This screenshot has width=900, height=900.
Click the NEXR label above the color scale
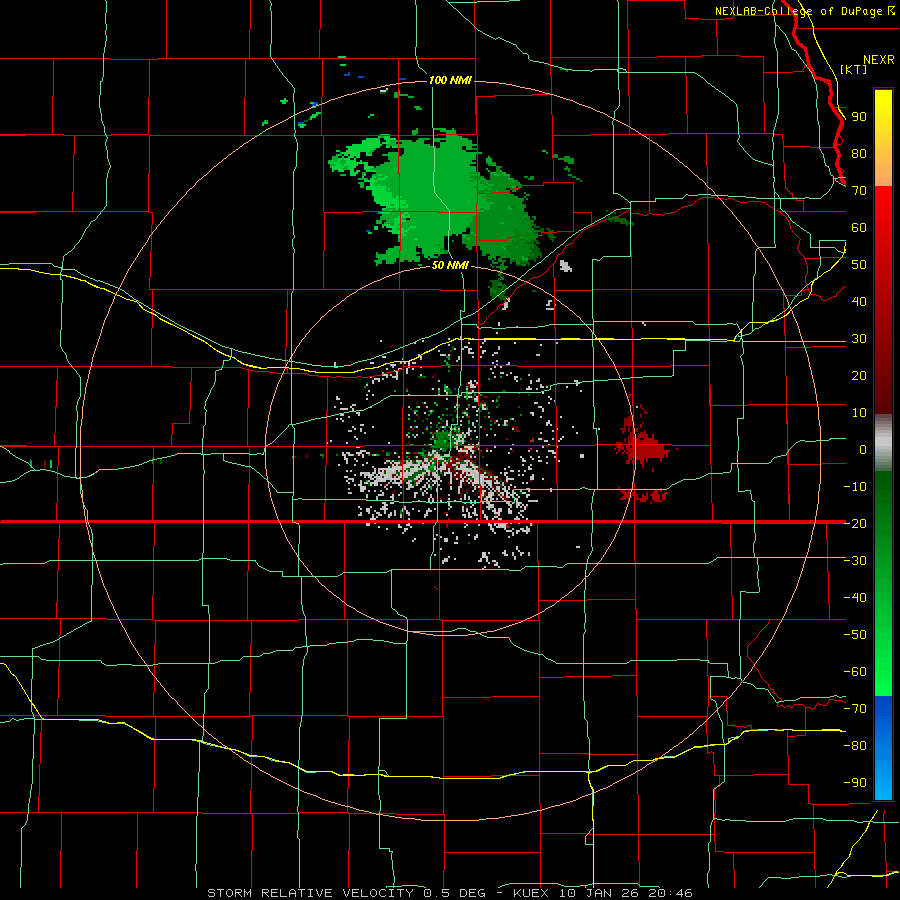[879, 60]
